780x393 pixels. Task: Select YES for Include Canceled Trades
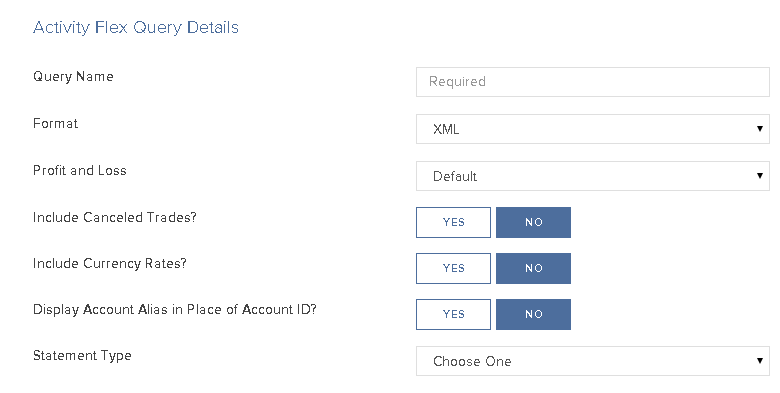(x=453, y=222)
